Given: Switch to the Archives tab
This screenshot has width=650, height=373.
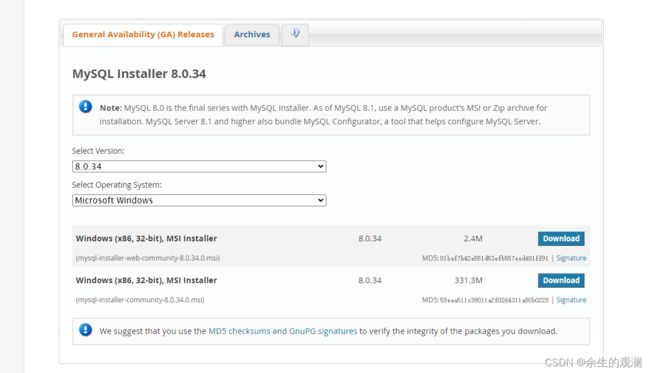Looking at the screenshot, I should click(252, 35).
